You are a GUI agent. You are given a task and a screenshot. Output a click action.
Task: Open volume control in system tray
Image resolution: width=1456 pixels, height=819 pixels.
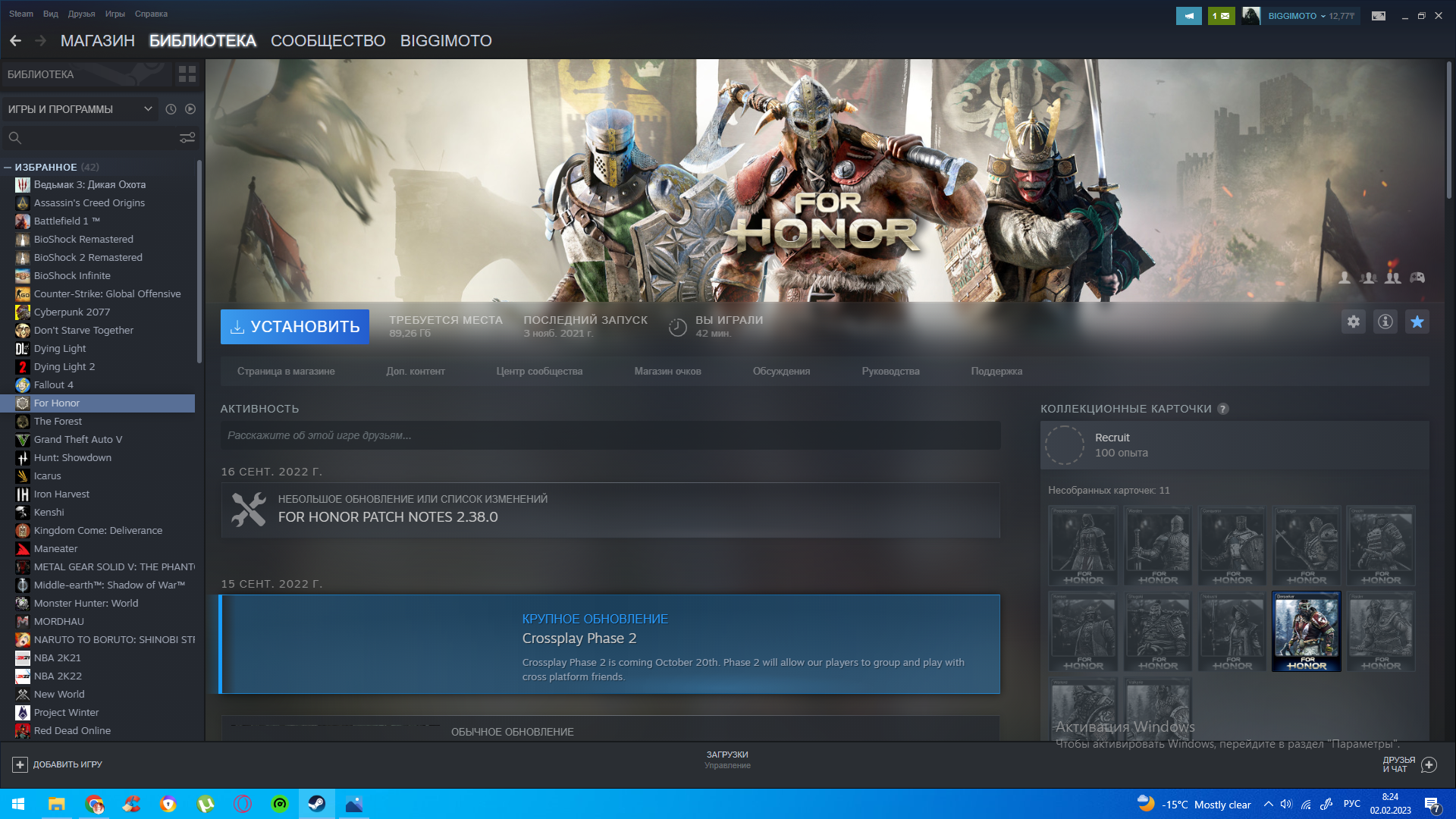pyautogui.click(x=1286, y=804)
